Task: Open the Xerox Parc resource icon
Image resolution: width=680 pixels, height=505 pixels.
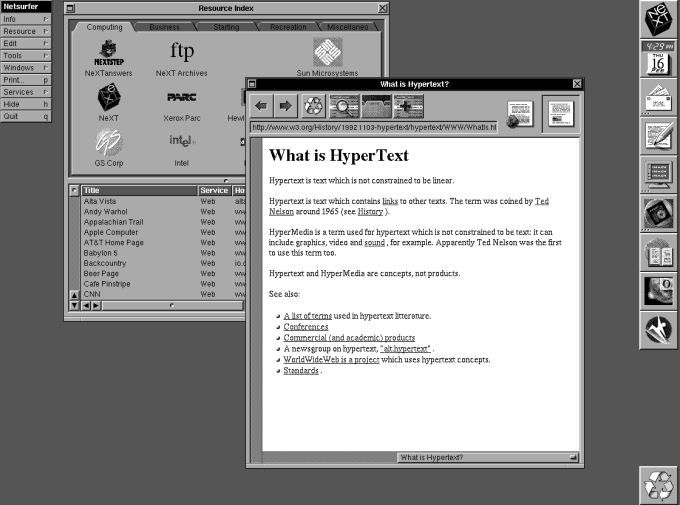Action: click(x=182, y=105)
